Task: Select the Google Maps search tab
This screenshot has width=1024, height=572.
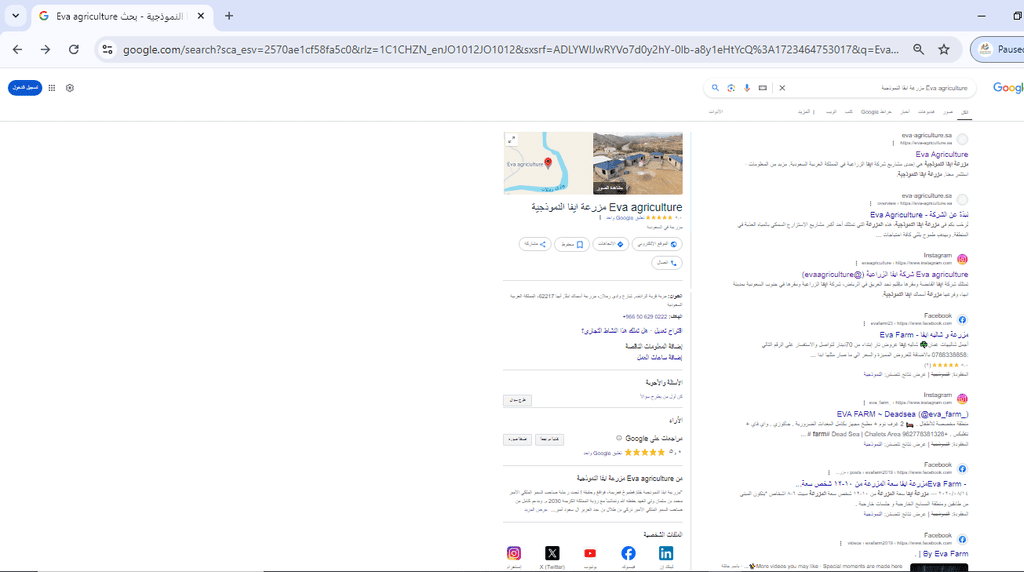Action: click(876, 112)
